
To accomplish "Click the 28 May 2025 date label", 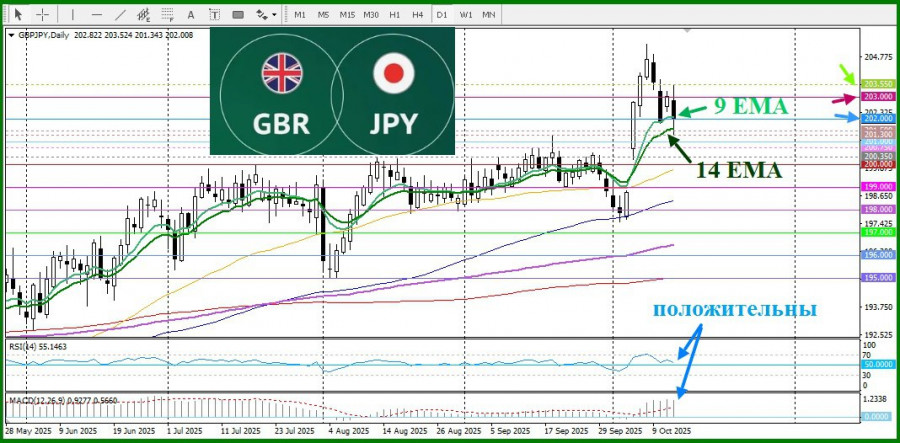I will pos(29,430).
